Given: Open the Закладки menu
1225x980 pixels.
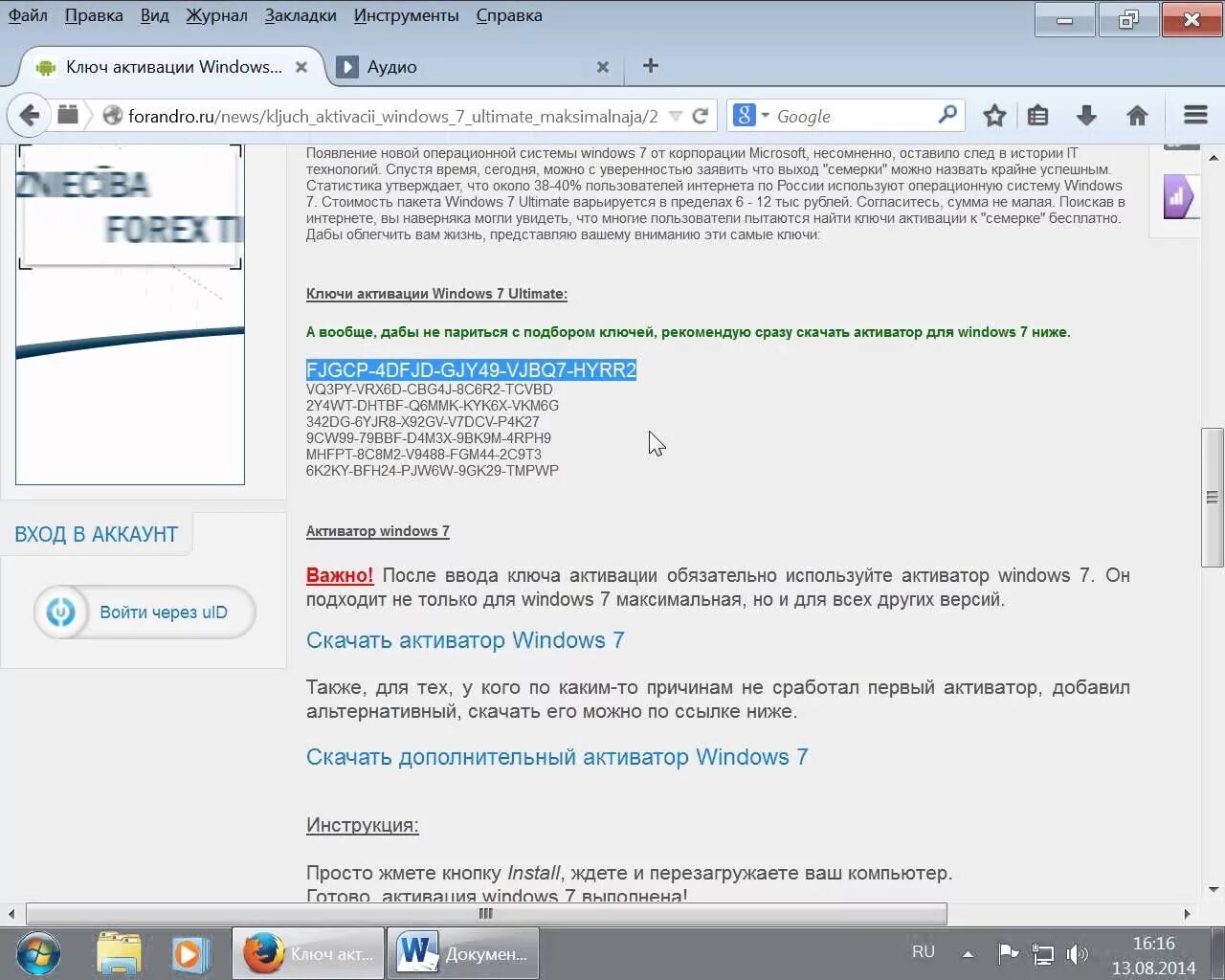Looking at the screenshot, I should 301,15.
